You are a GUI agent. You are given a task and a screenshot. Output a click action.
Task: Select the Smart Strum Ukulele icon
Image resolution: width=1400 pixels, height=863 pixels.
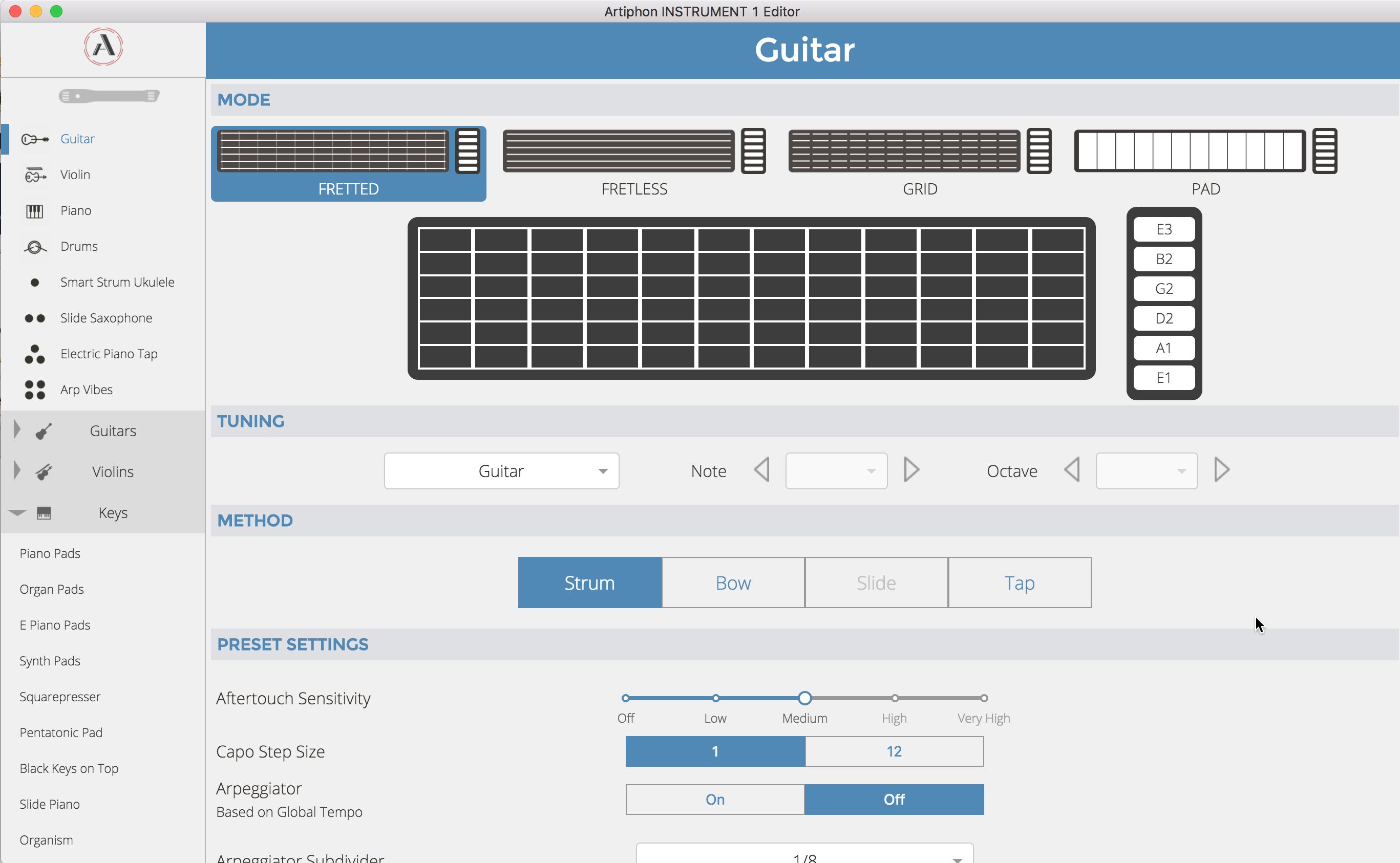(31, 281)
